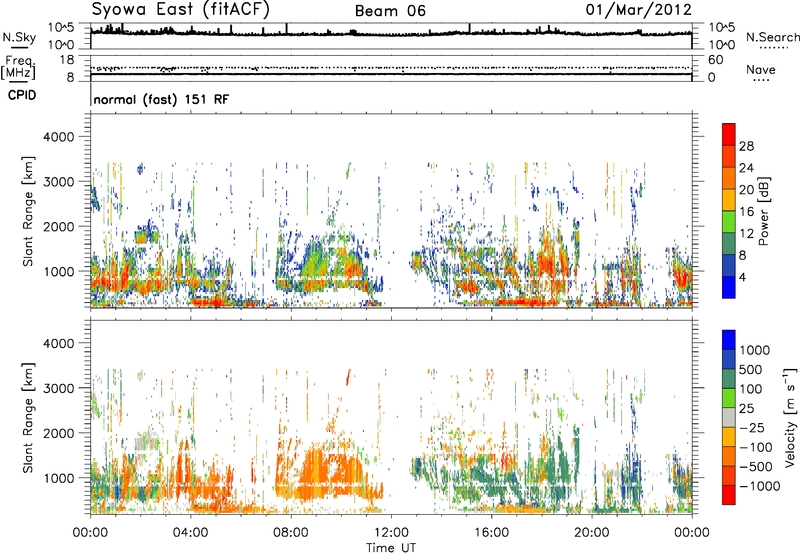Pick Power colorbar segment between 4 and 8
800x554 pixels.
coord(729,265)
